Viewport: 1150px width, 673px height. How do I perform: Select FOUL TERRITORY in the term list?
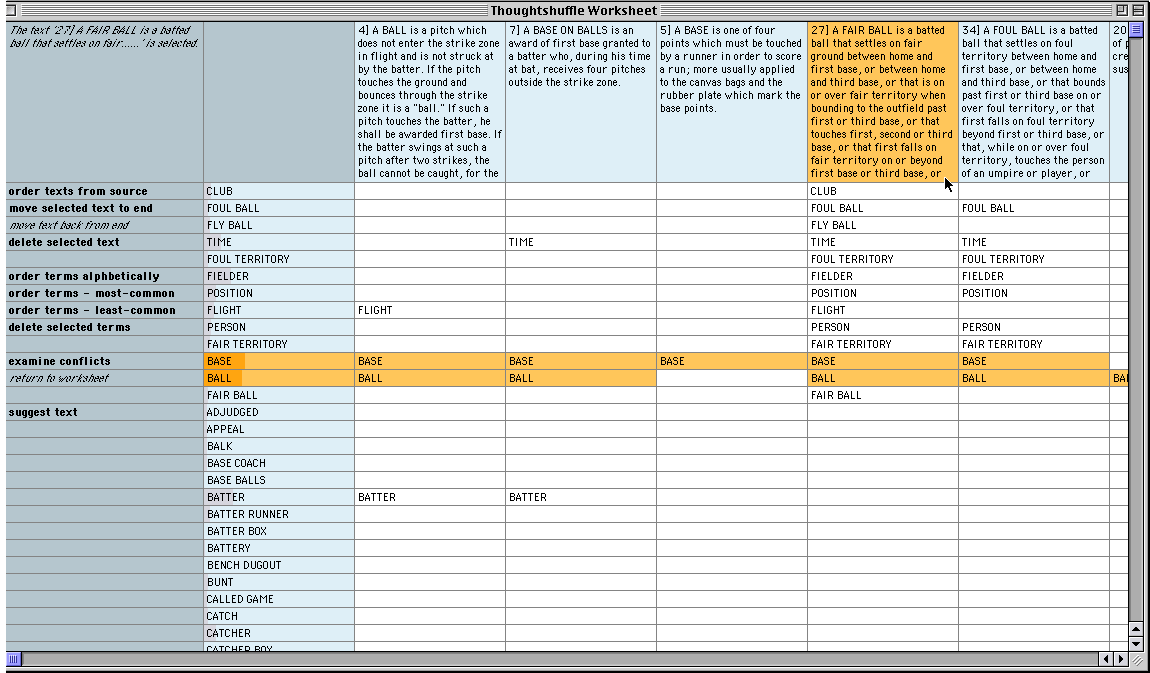[279, 259]
